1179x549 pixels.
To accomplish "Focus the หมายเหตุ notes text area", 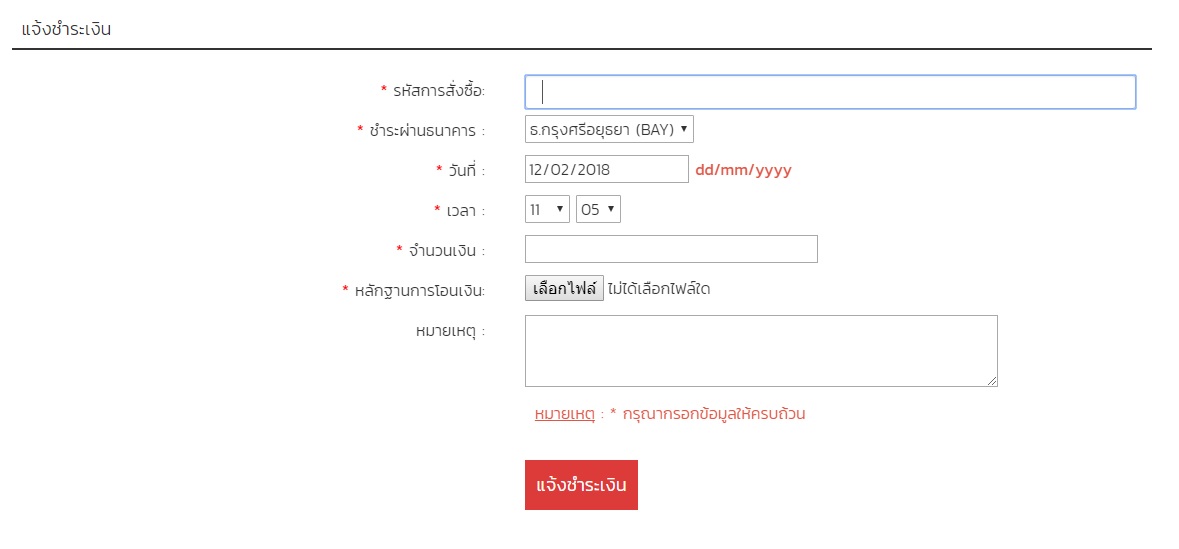I will (761, 351).
